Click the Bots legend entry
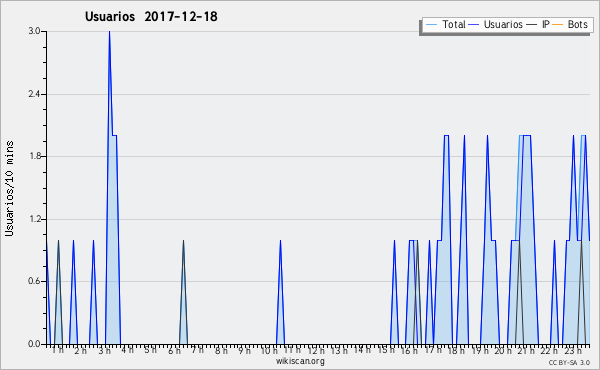The image size is (600, 370). click(x=570, y=24)
